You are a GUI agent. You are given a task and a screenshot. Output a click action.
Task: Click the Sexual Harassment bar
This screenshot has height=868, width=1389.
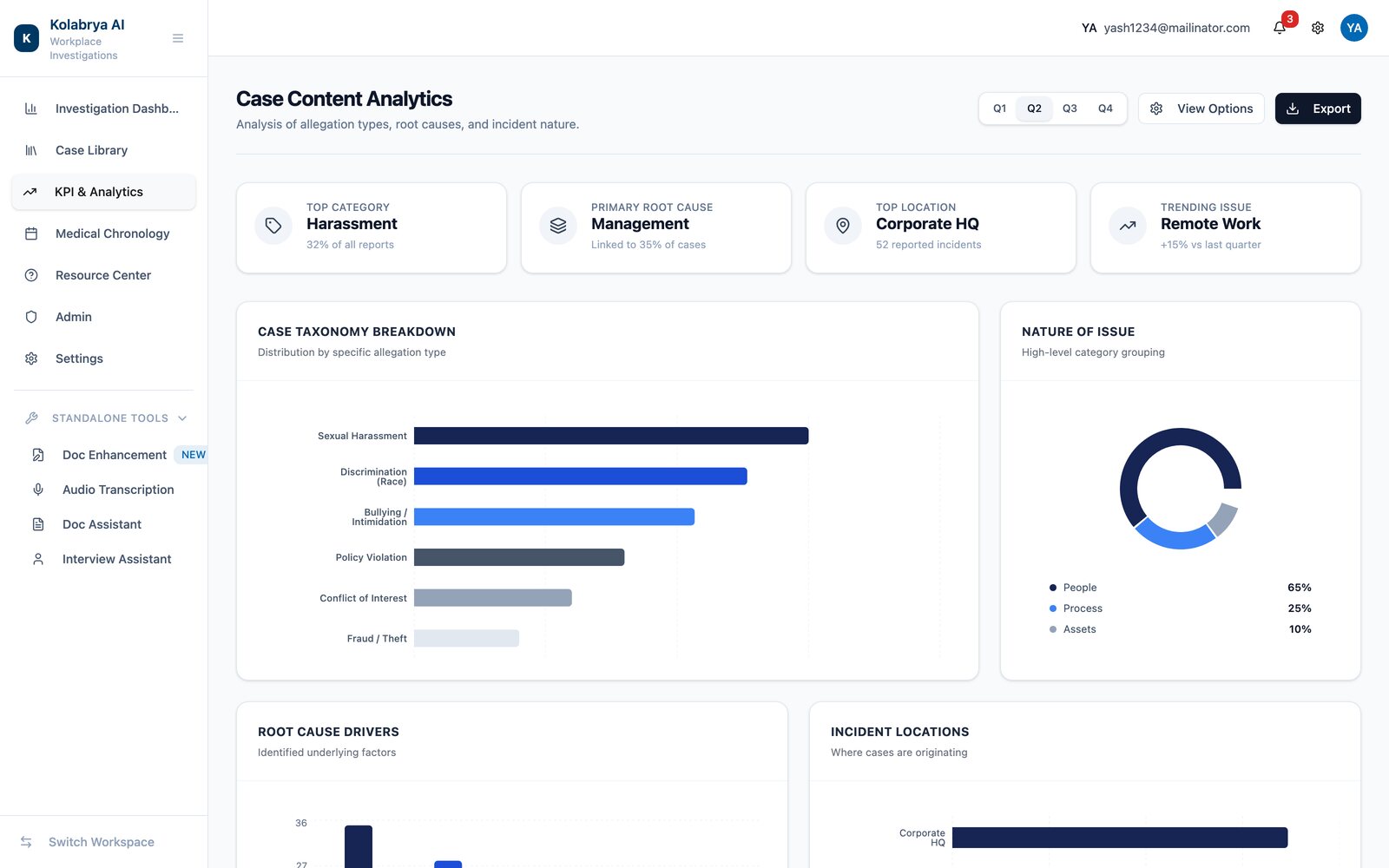point(611,436)
